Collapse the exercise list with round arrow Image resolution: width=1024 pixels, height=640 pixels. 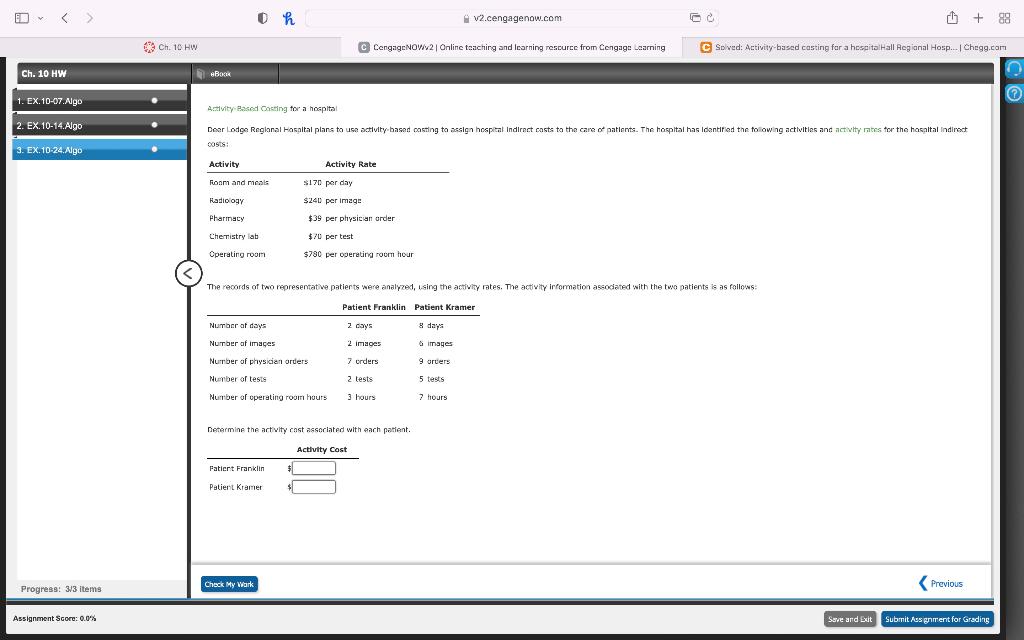tap(189, 273)
